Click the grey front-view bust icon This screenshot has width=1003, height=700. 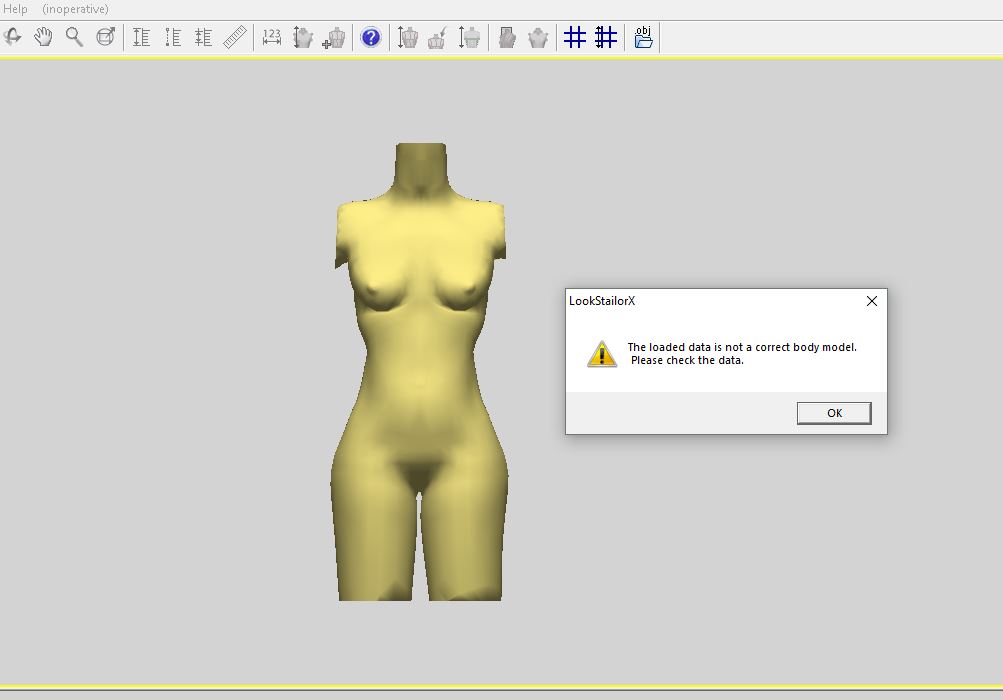click(538, 37)
